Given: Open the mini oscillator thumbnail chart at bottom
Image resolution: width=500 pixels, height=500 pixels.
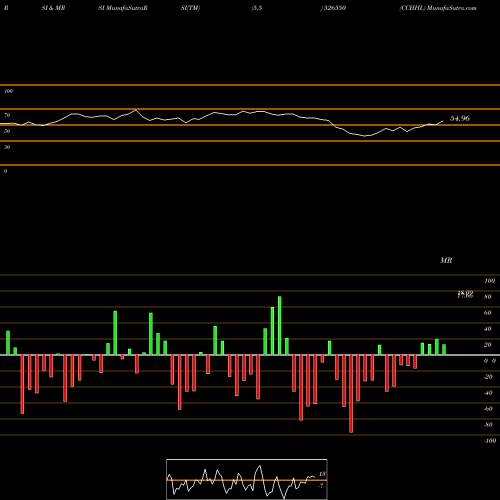Looking at the screenshot, I should click(x=247, y=479).
